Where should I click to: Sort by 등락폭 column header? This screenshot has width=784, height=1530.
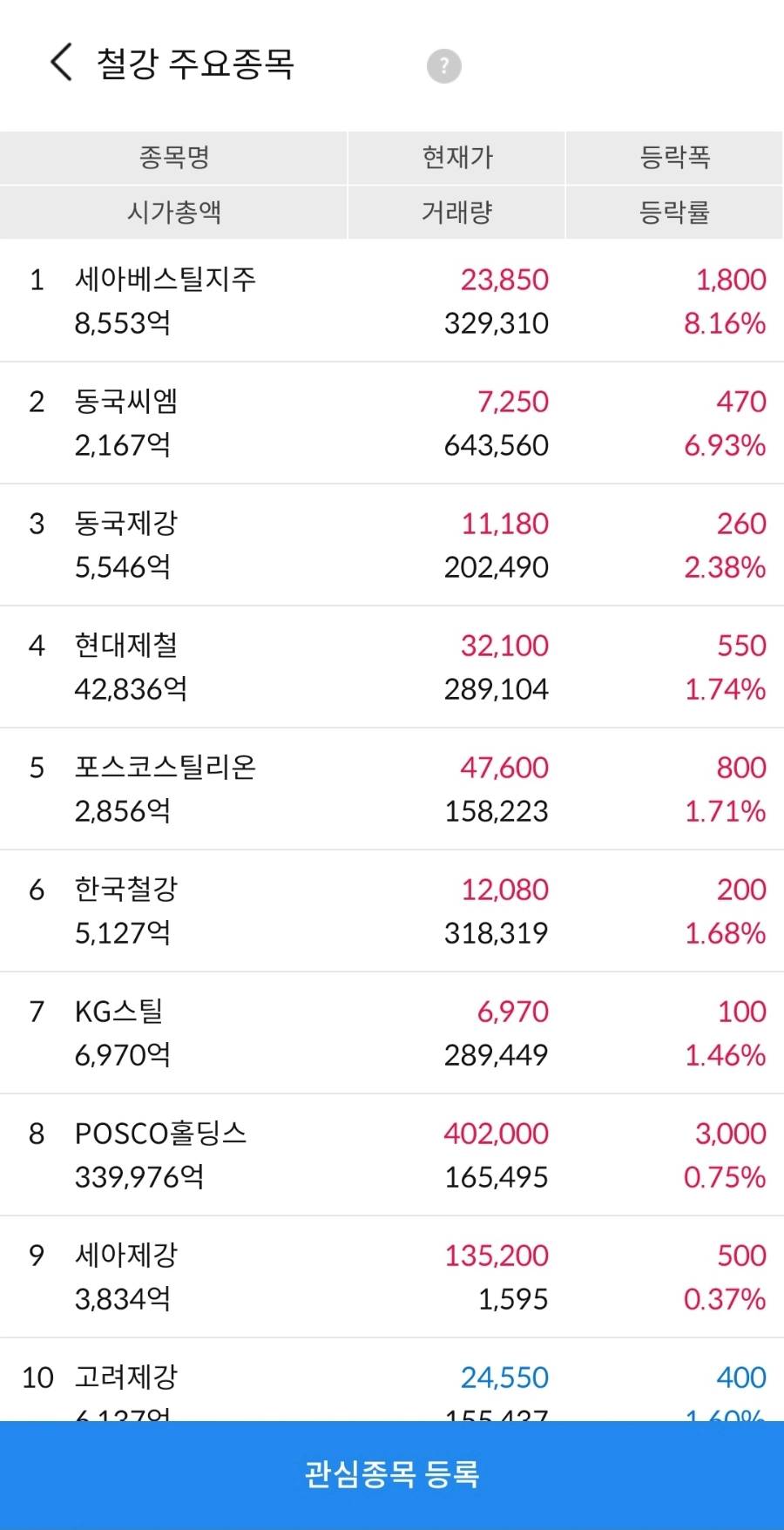675,158
